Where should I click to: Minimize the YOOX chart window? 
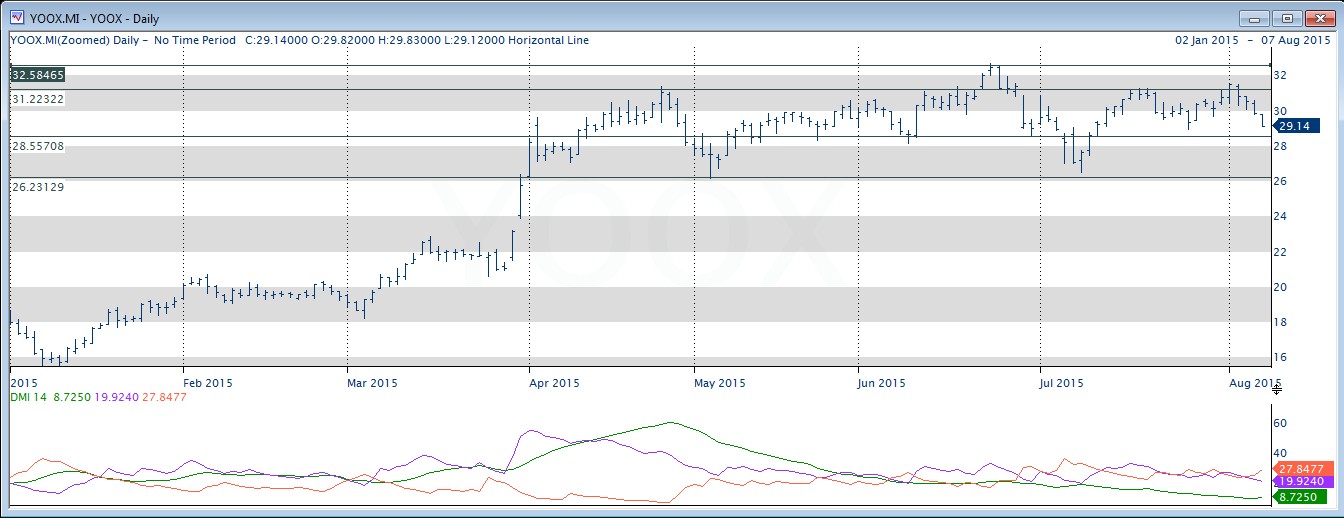(1254, 18)
